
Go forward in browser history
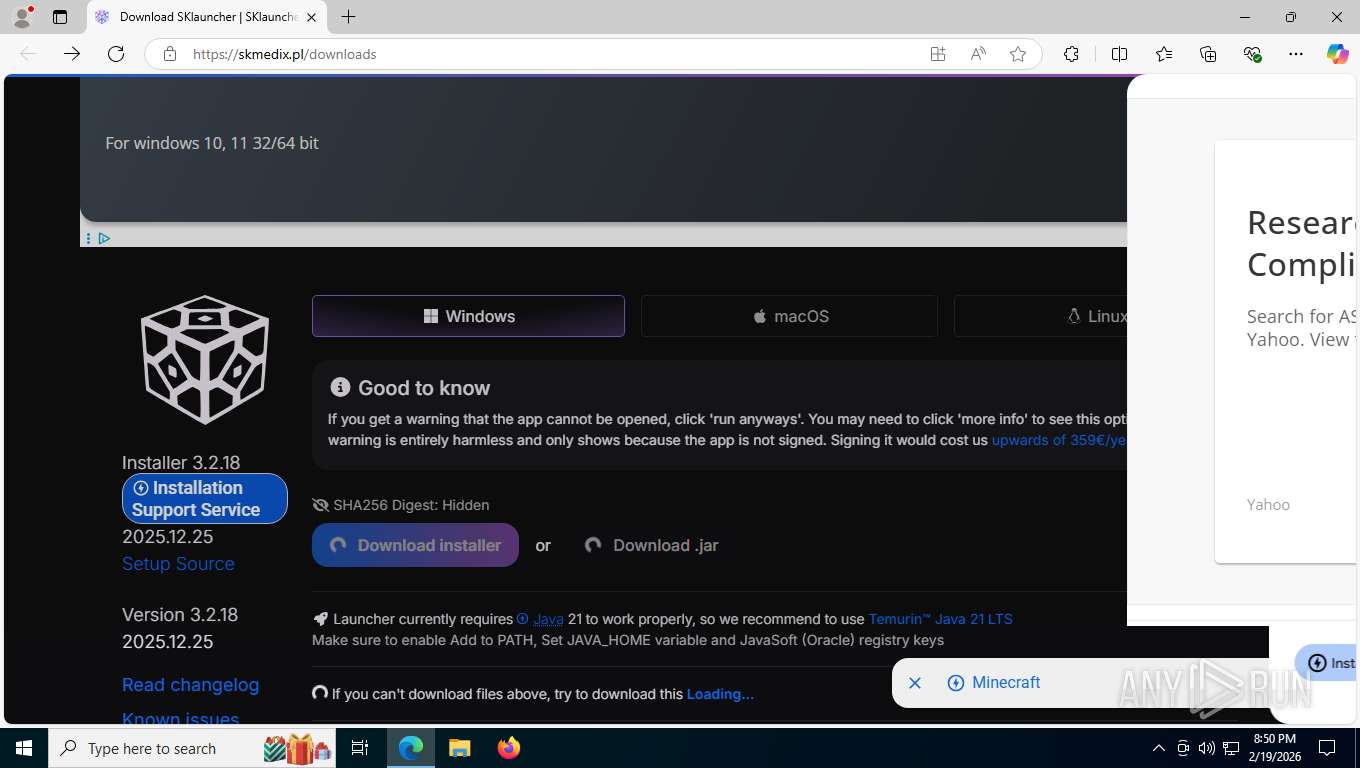(x=72, y=54)
